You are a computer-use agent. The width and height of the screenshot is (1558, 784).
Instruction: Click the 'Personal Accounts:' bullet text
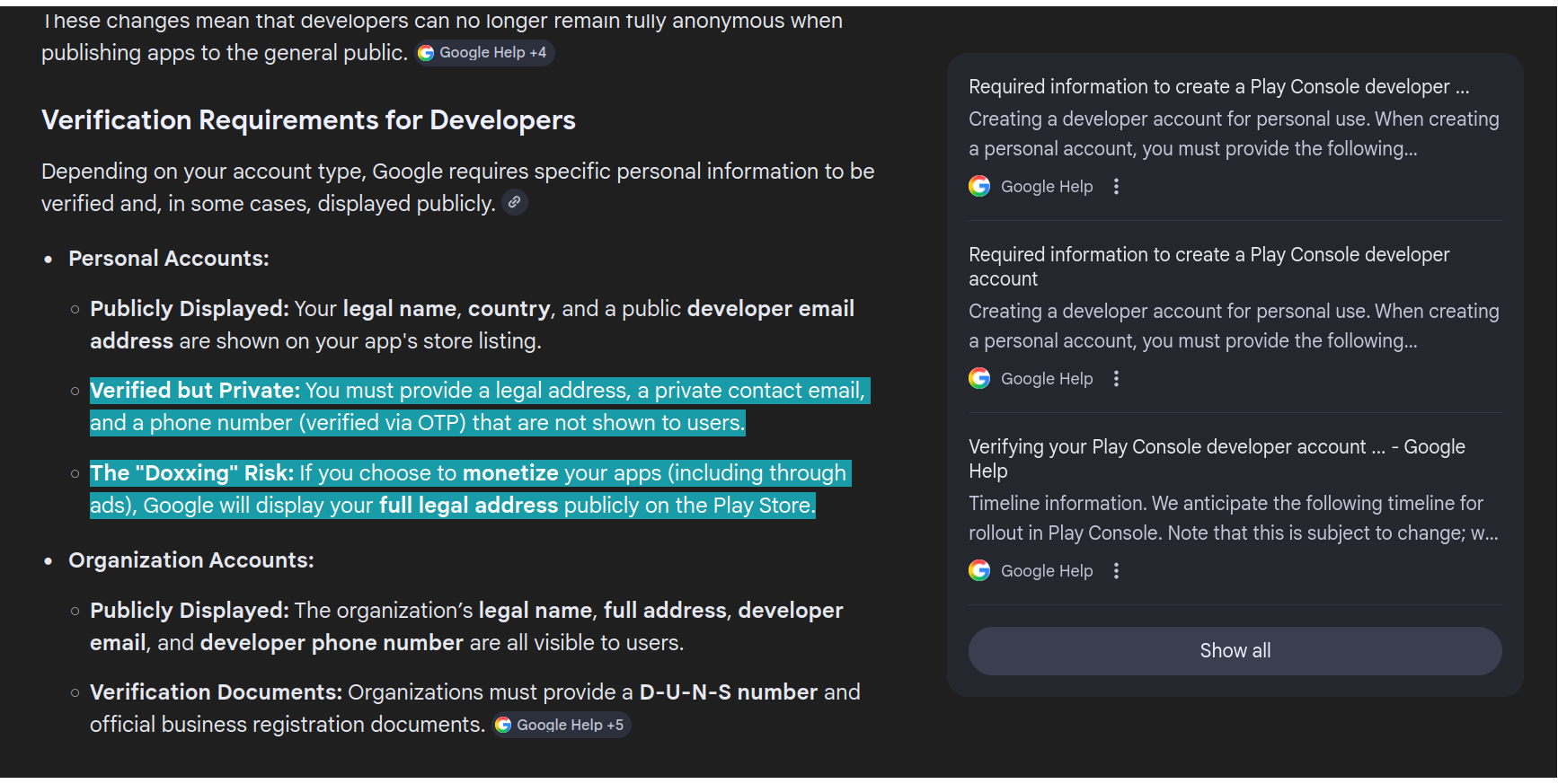[x=169, y=259]
